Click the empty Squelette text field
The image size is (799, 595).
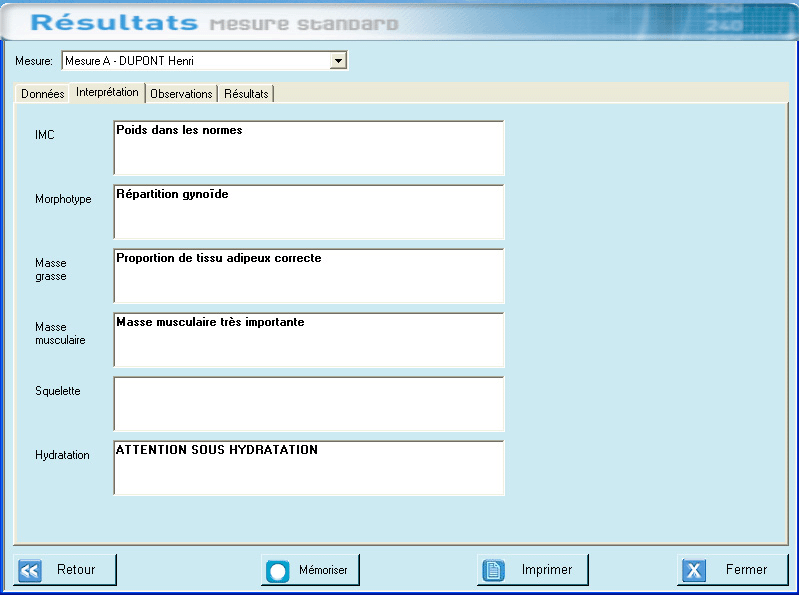coord(309,404)
